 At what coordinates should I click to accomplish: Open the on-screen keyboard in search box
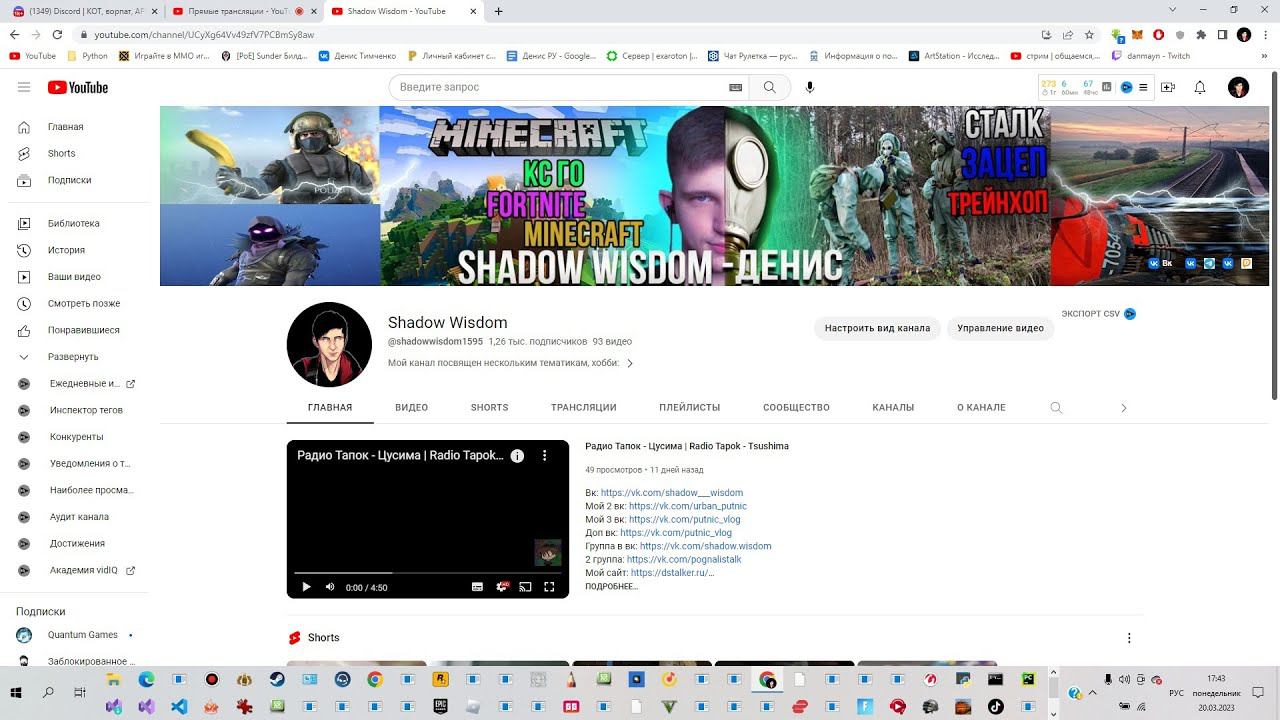[736, 87]
